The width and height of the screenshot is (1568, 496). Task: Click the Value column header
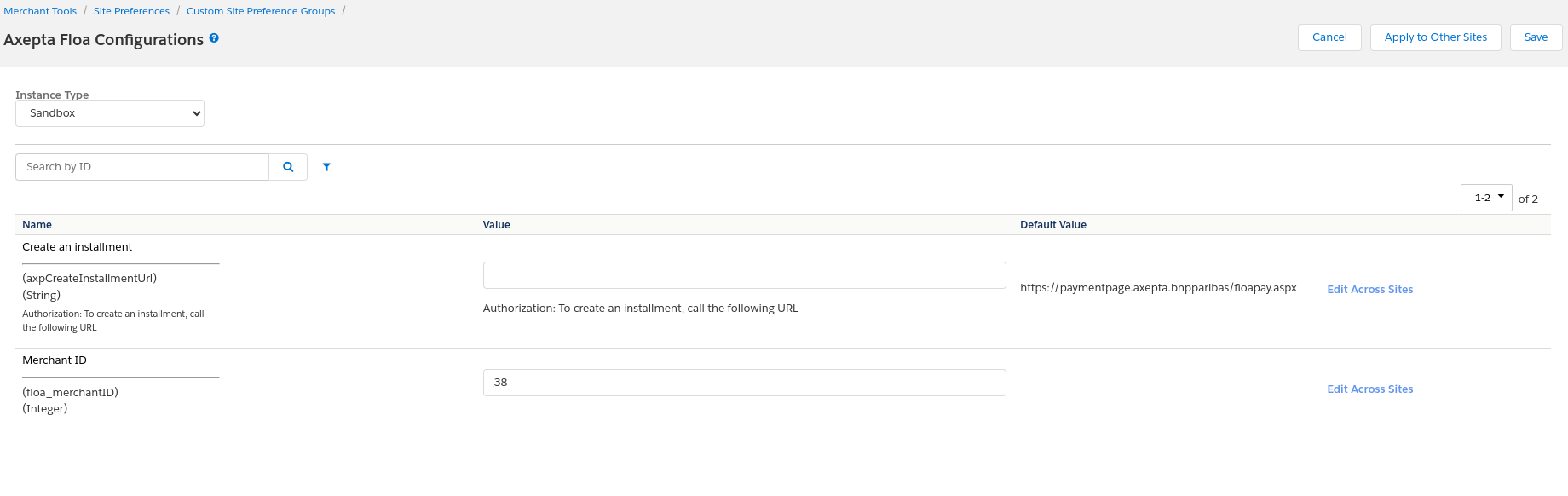point(496,225)
